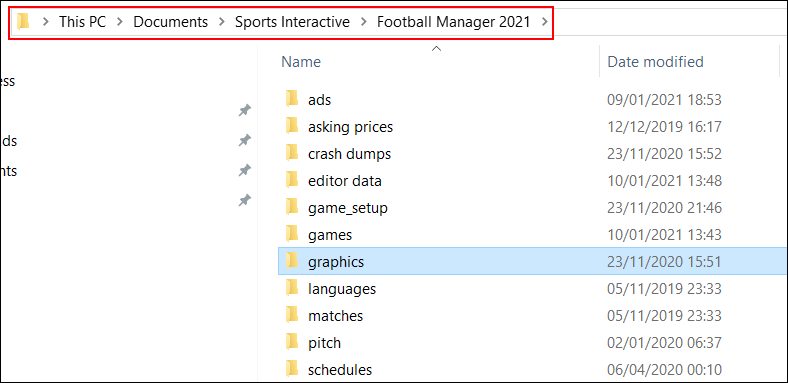The image size is (788, 383).
Task: Select the crash dumps folder name
Action: point(349,154)
